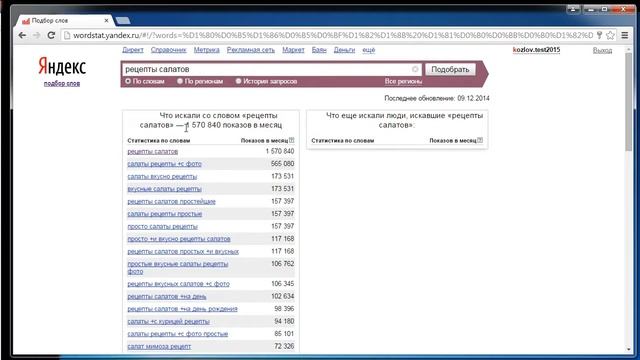Screen dimensions: 640x360
Task: Open the рецепты салатов keyword link
Action: tap(153, 151)
